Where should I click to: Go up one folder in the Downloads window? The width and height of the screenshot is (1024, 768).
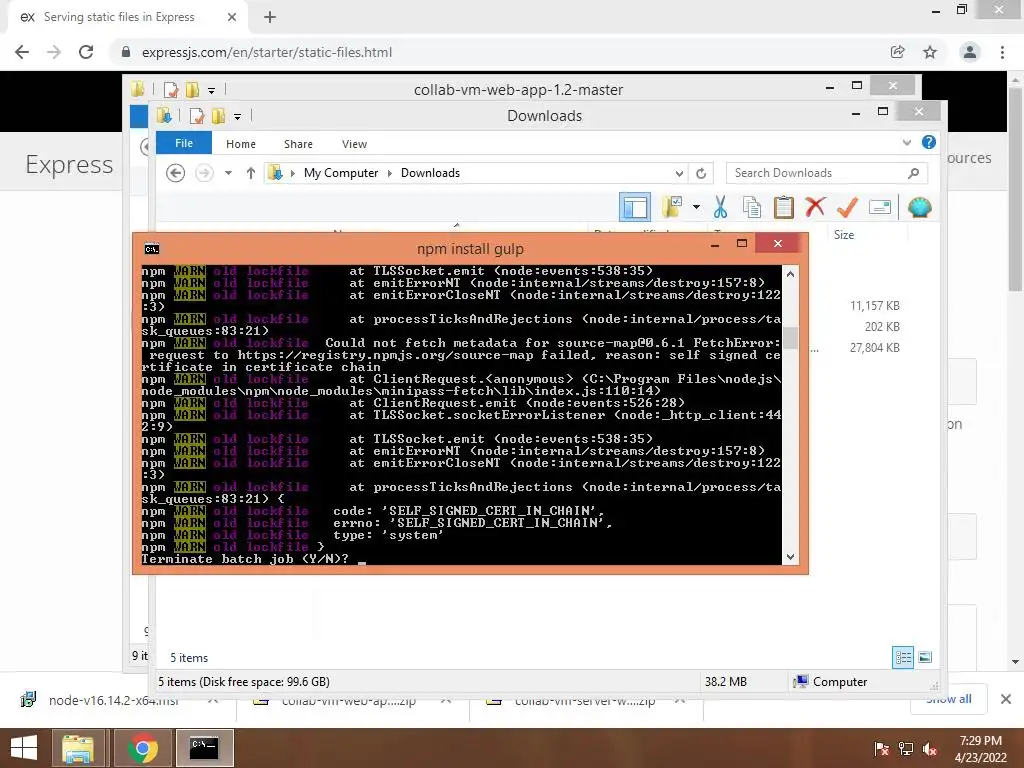click(251, 173)
